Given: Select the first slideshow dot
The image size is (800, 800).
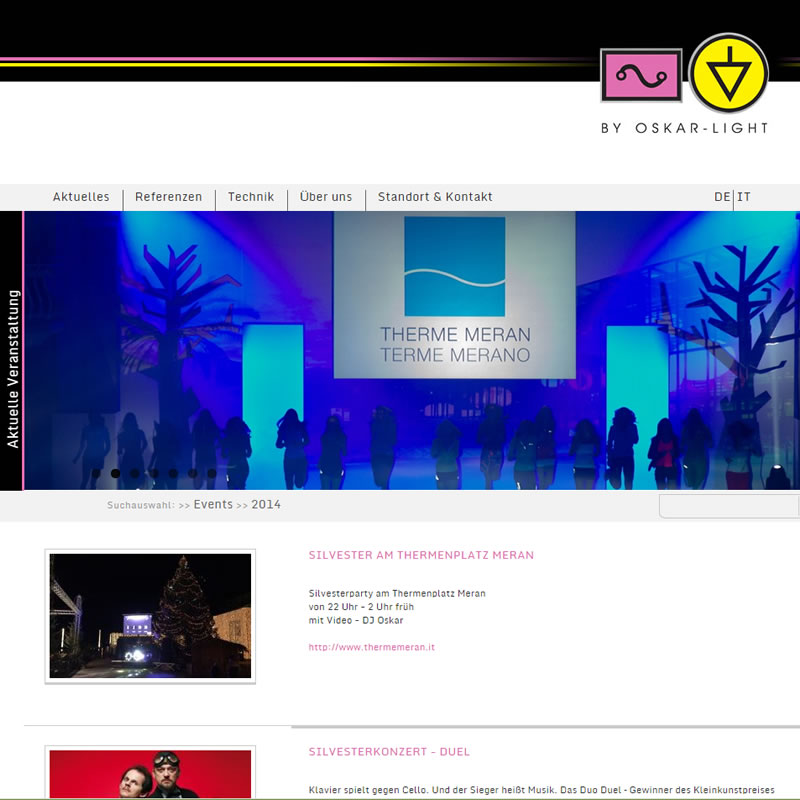Looking at the screenshot, I should pyautogui.click(x=97, y=474).
